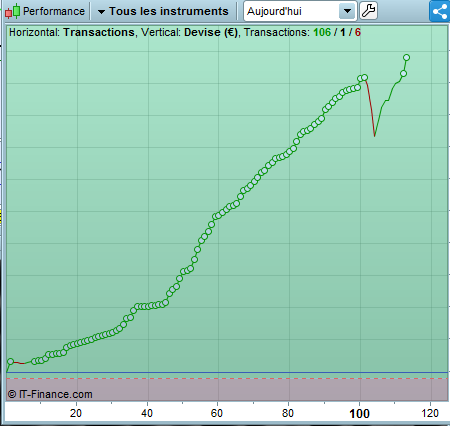Click axis label 20
The width and height of the screenshot is (450, 426).
[x=76, y=413]
